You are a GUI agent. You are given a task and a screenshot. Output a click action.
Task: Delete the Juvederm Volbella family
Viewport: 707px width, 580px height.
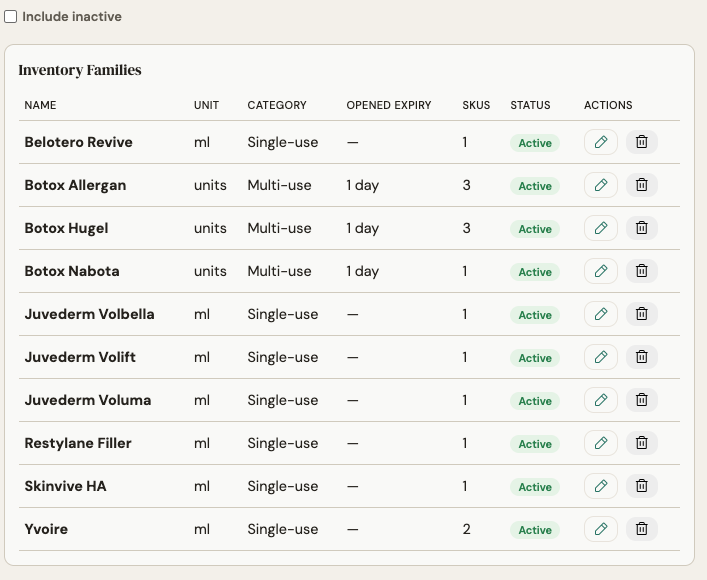point(642,314)
